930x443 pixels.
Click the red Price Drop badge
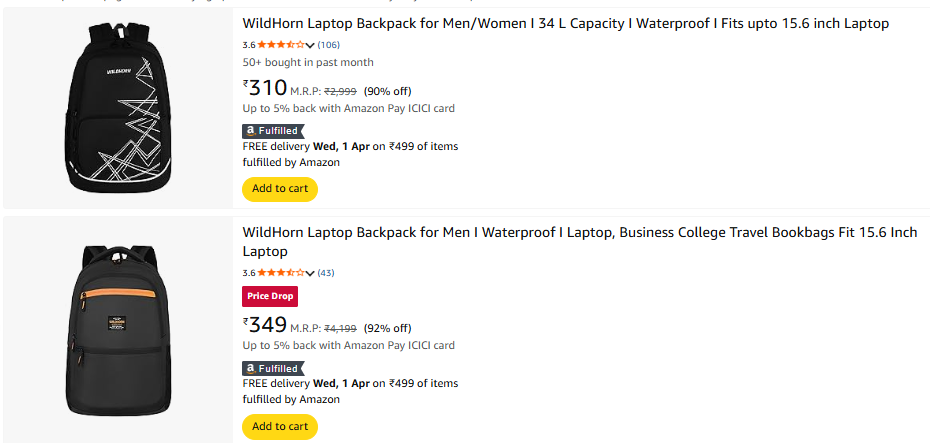pos(270,296)
